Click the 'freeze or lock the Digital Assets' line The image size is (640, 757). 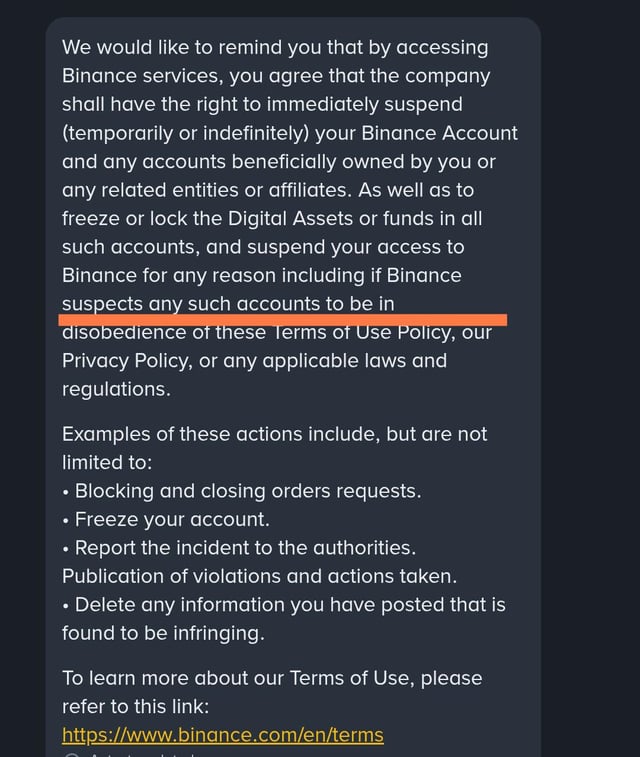click(272, 219)
